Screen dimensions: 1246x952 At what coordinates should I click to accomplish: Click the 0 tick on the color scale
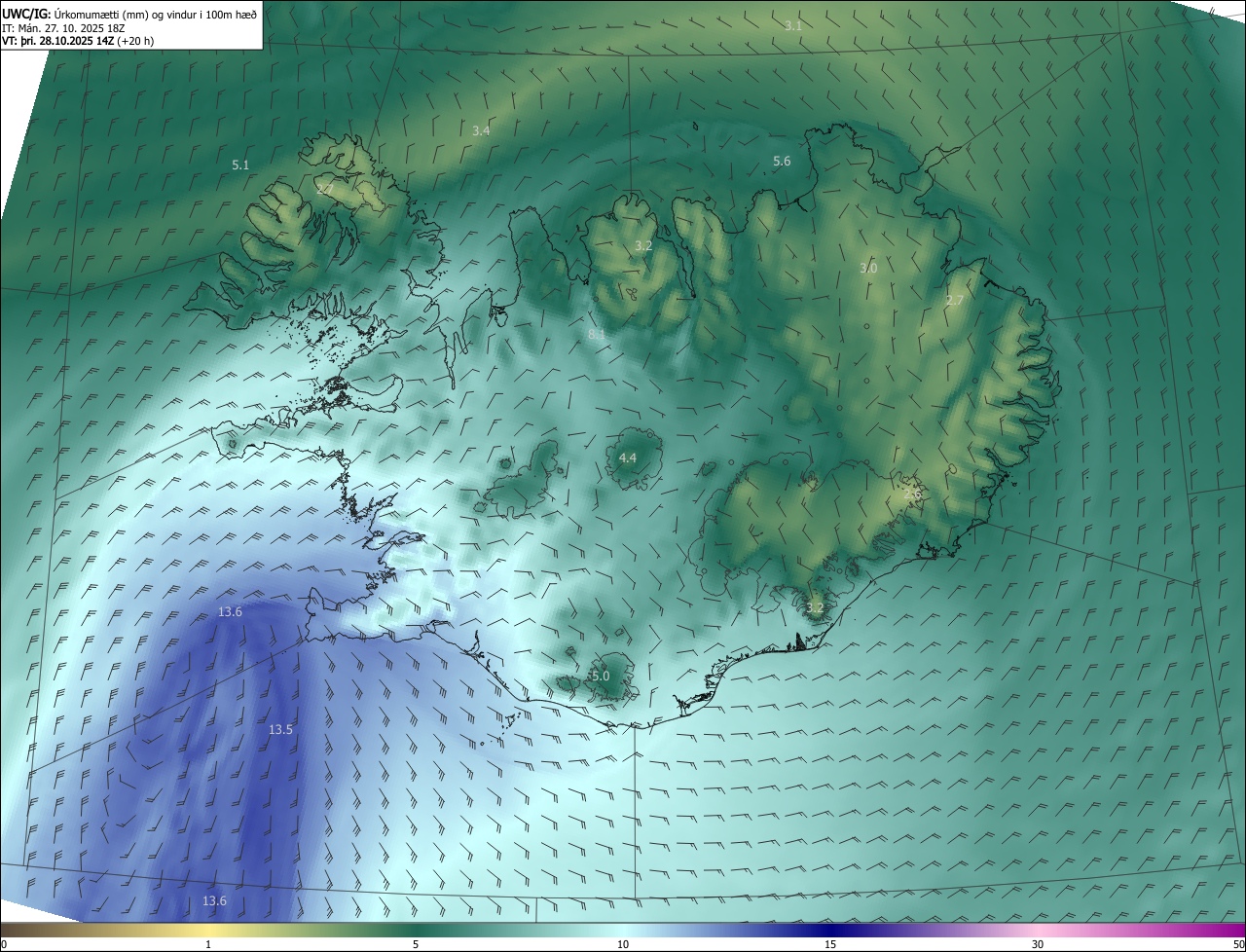(4, 944)
